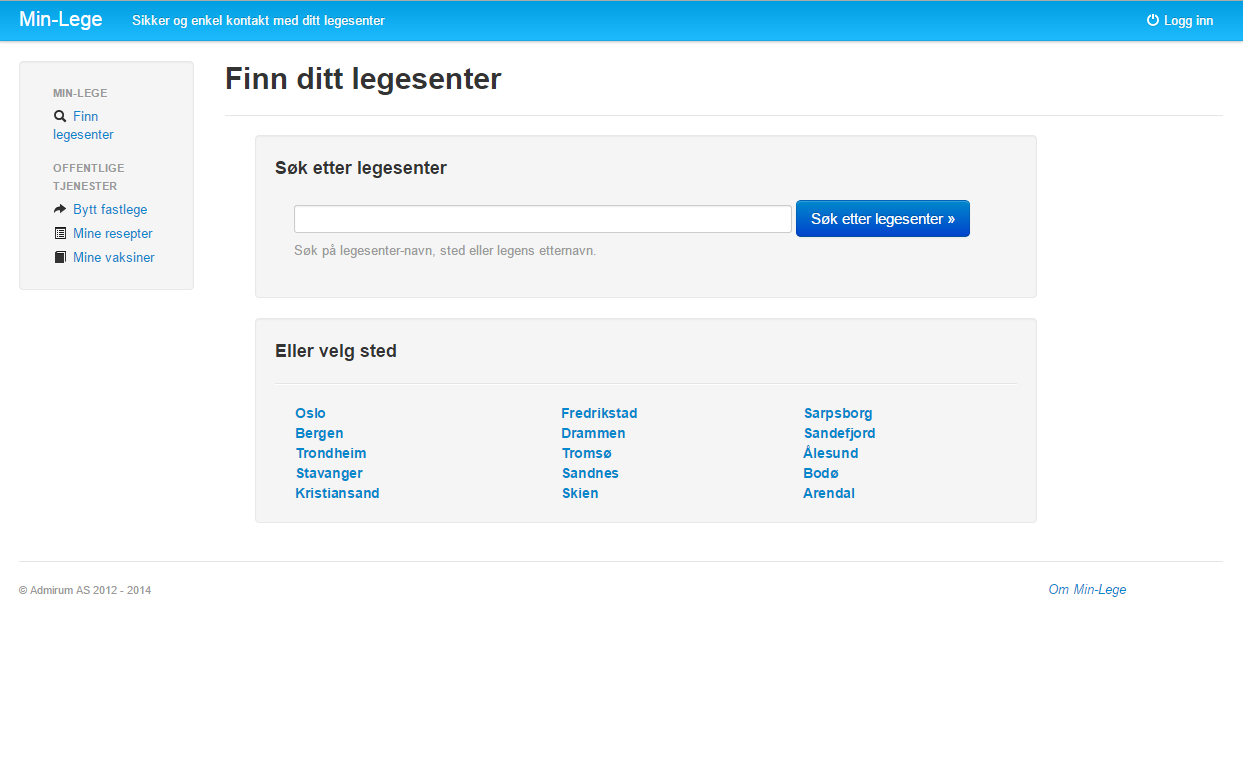Click the search help text below the input
The width and height of the screenshot is (1243, 776).
point(445,251)
